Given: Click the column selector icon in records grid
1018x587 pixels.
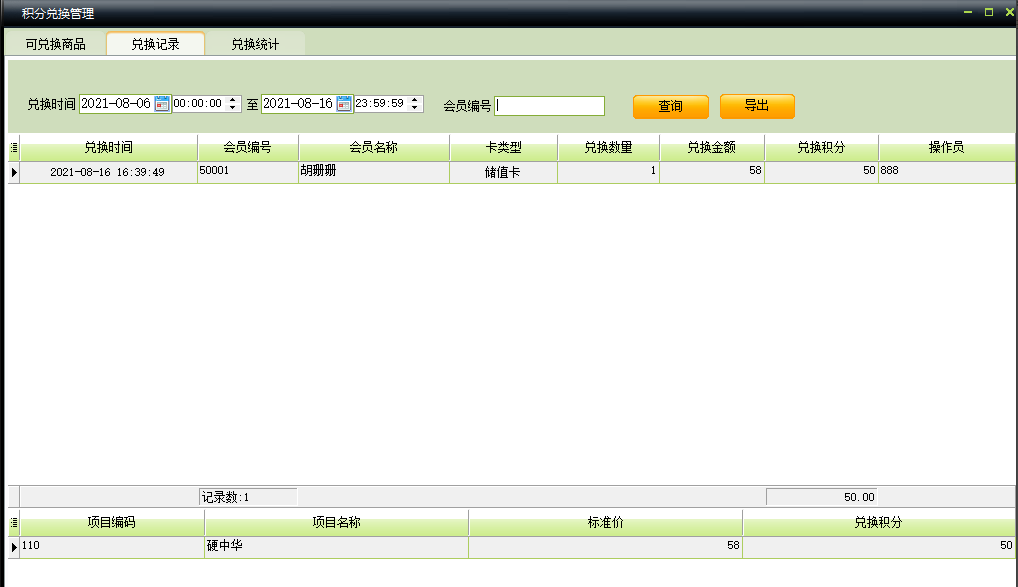Looking at the screenshot, I should pos(13,148).
